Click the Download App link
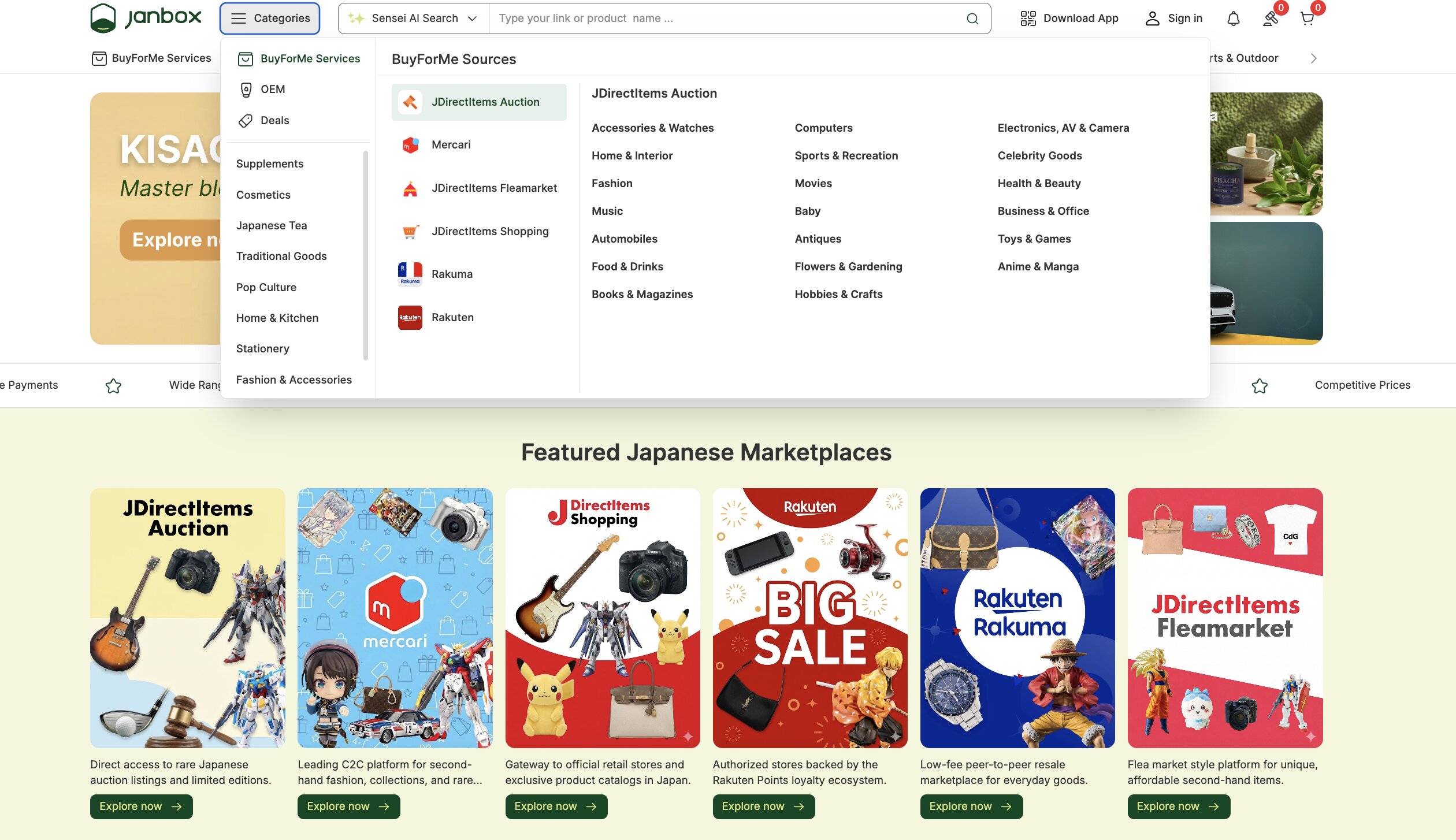 (x=1081, y=18)
